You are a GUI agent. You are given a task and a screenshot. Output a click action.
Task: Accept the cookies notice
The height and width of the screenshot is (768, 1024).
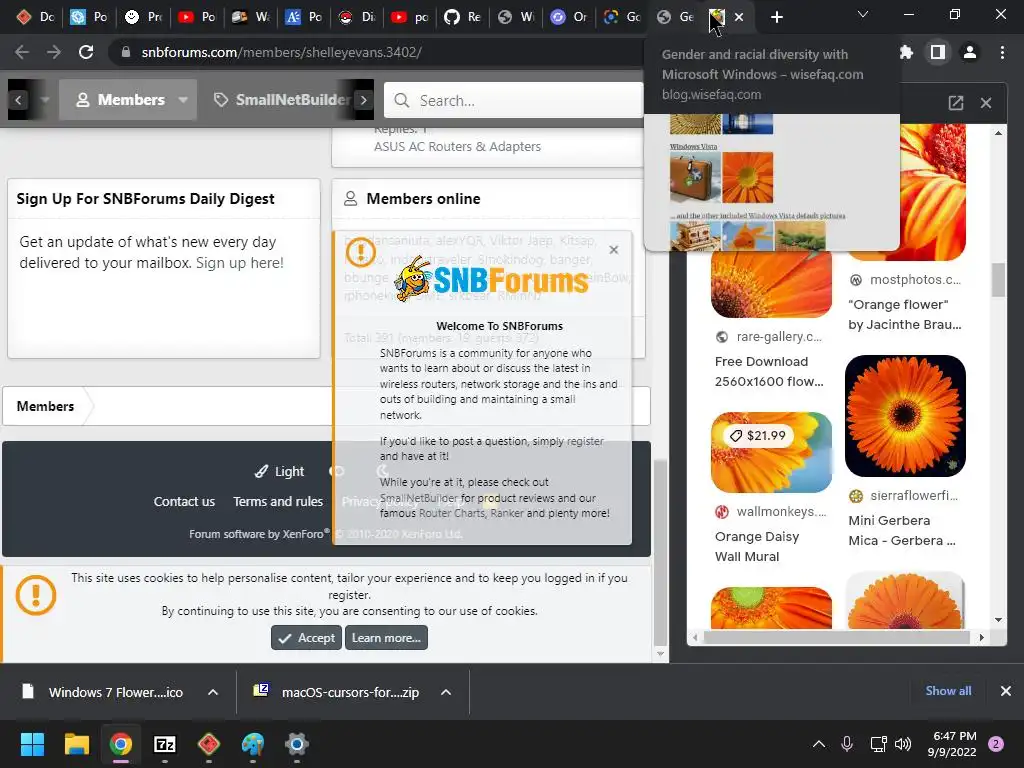click(x=306, y=638)
